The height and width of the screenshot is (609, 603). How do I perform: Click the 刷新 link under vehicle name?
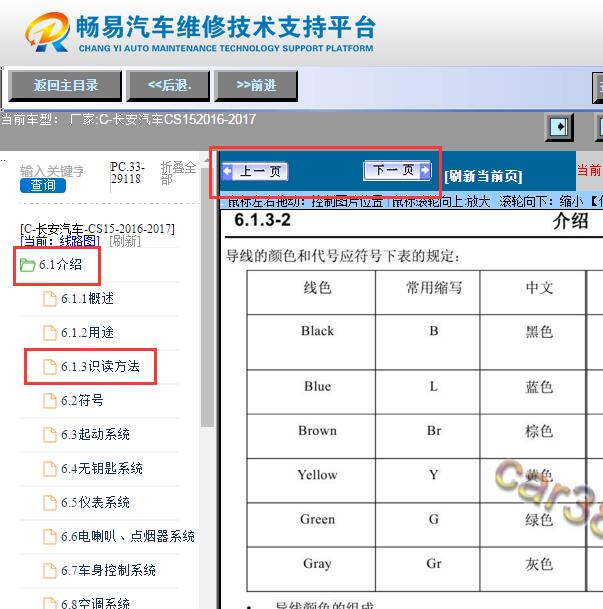point(125,241)
